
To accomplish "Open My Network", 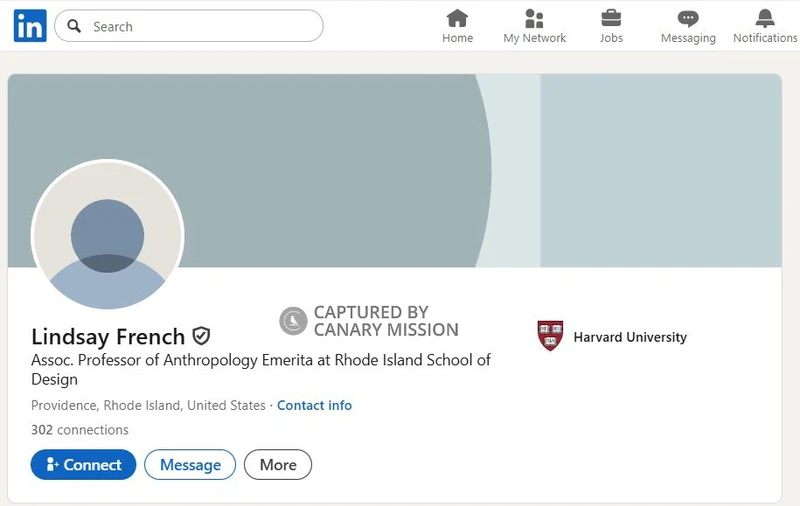I will [534, 27].
